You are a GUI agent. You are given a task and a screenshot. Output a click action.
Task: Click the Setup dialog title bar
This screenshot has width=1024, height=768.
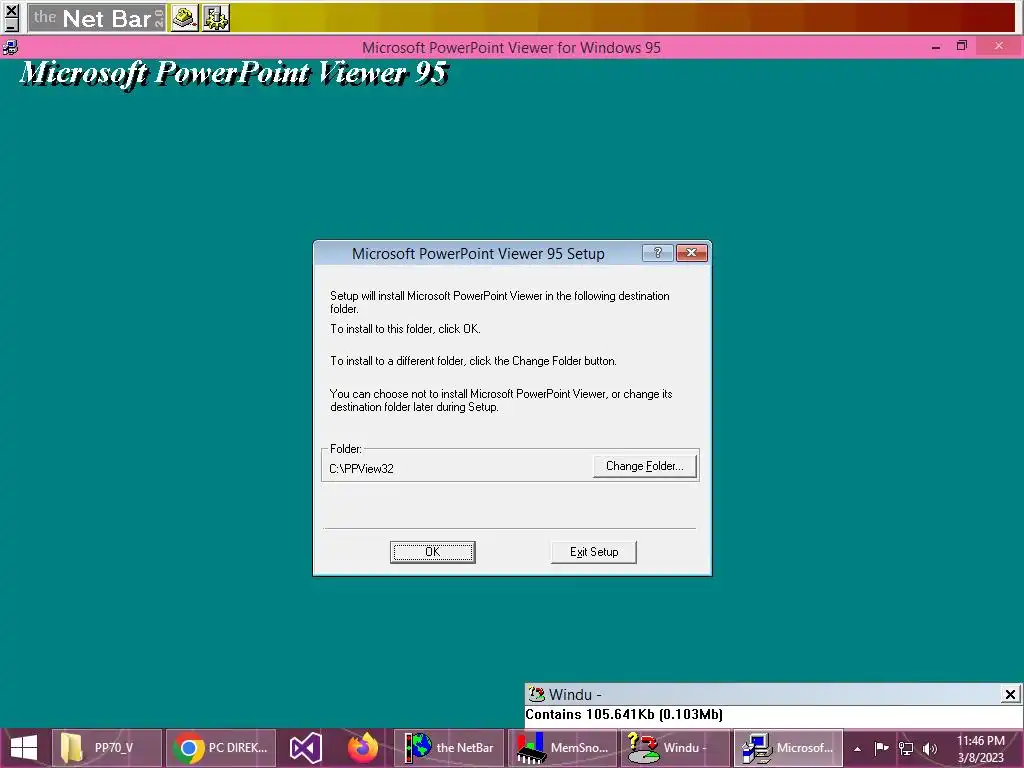click(478, 253)
